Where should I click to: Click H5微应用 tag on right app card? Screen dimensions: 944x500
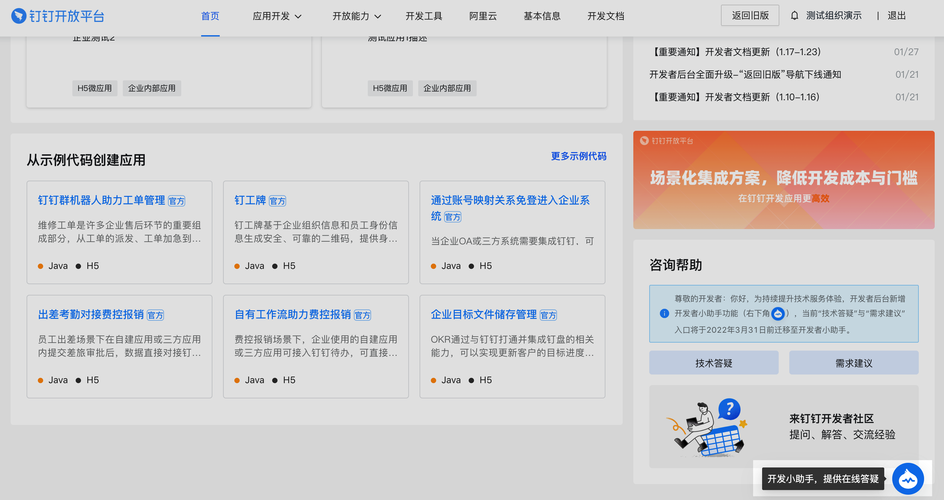pos(390,88)
